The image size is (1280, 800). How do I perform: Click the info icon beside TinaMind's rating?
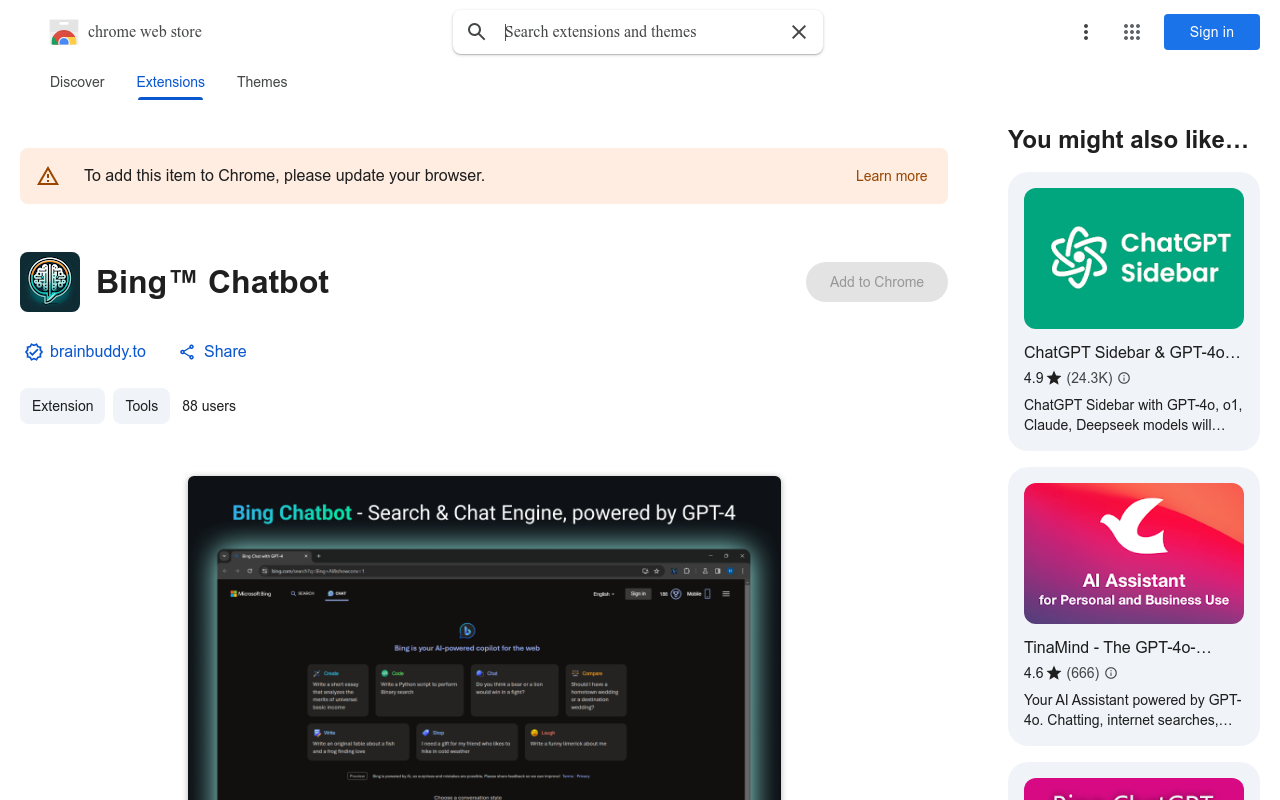tap(1110, 673)
